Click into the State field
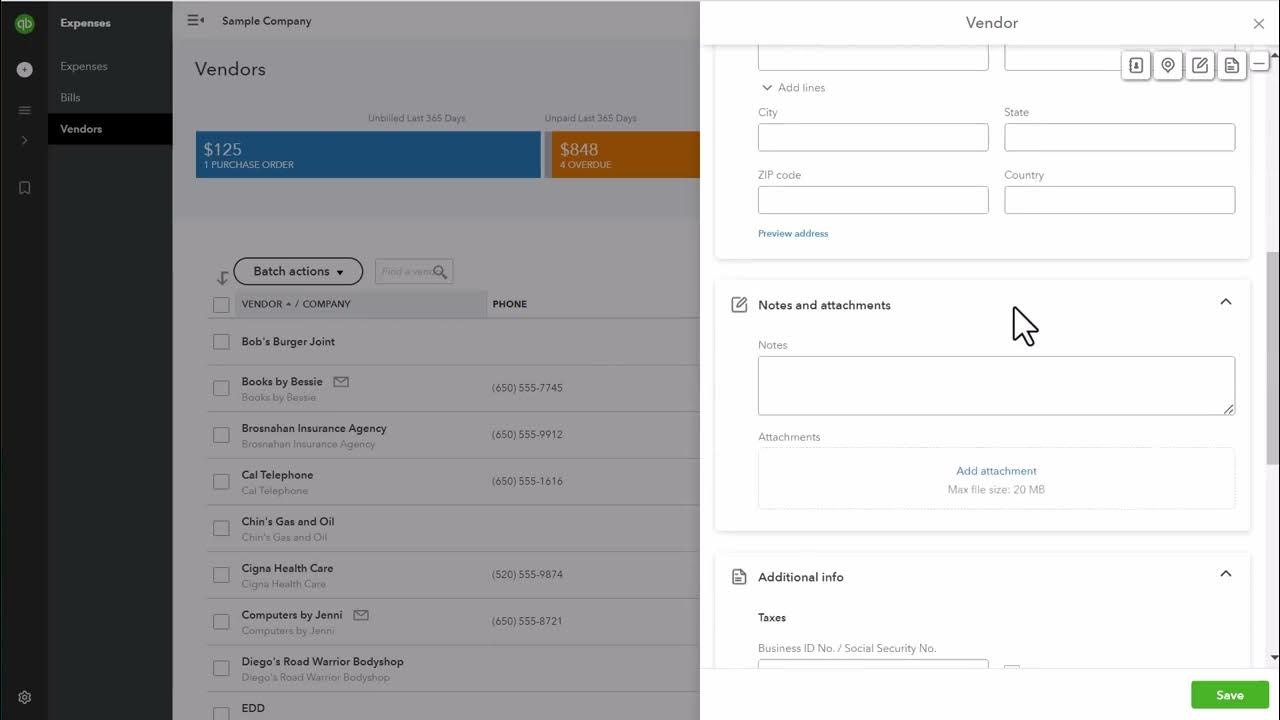1280x720 pixels. (1119, 137)
